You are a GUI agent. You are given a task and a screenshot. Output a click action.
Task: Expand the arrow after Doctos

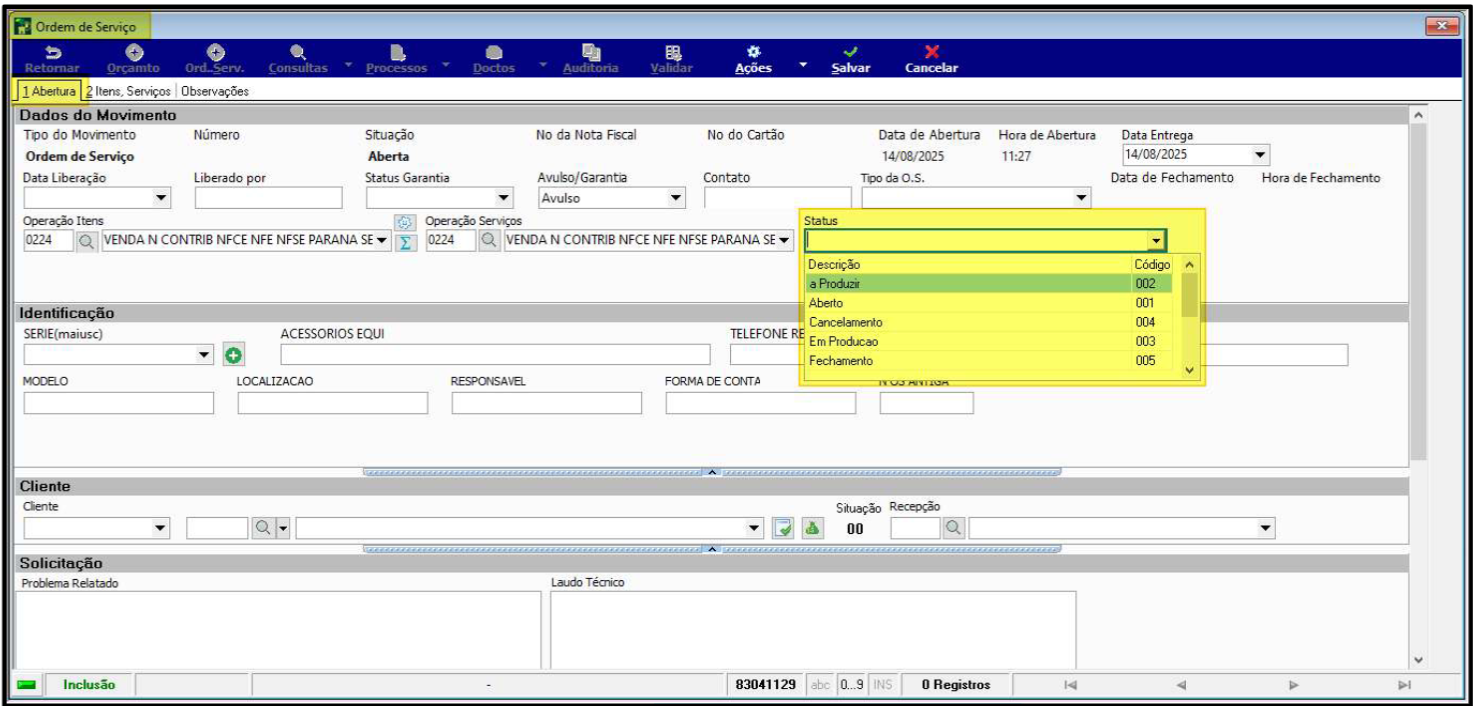pos(541,66)
